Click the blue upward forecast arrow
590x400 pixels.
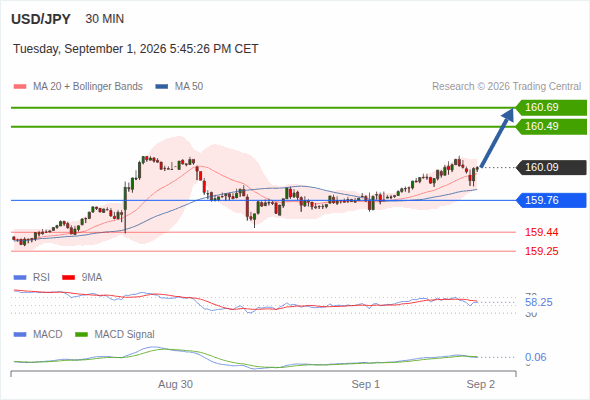pos(497,138)
